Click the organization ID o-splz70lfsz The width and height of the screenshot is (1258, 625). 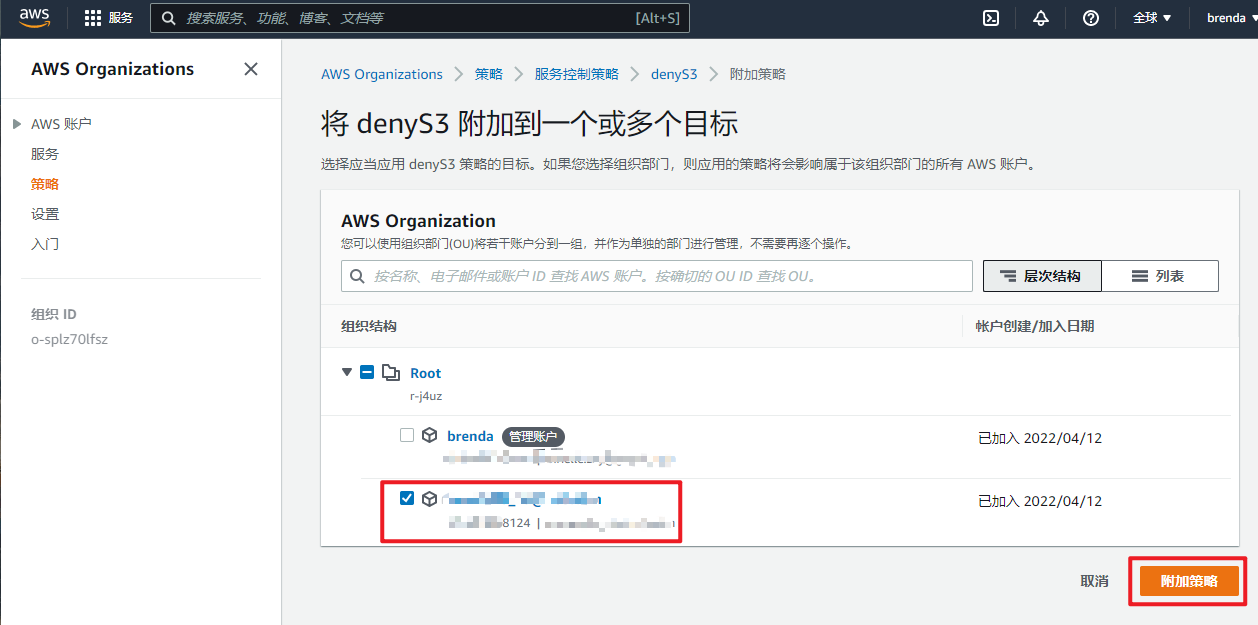pyautogui.click(x=69, y=339)
